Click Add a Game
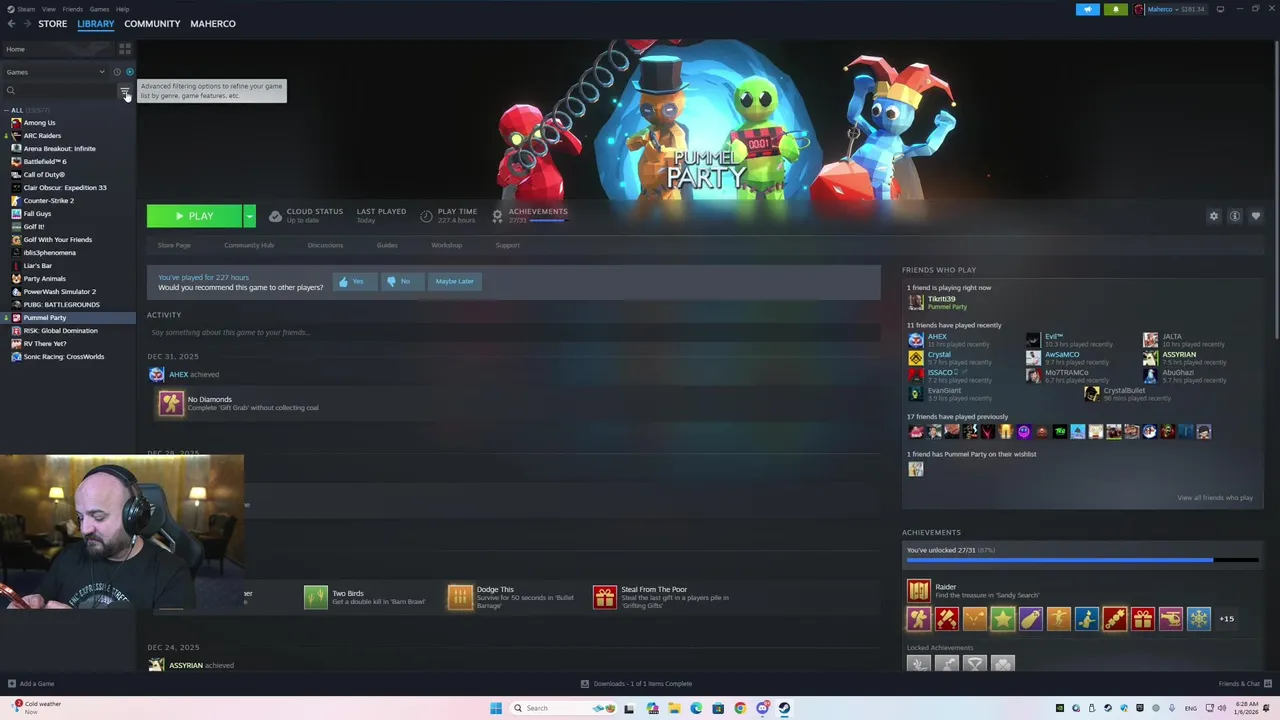This screenshot has width=1280, height=720. 31,684
